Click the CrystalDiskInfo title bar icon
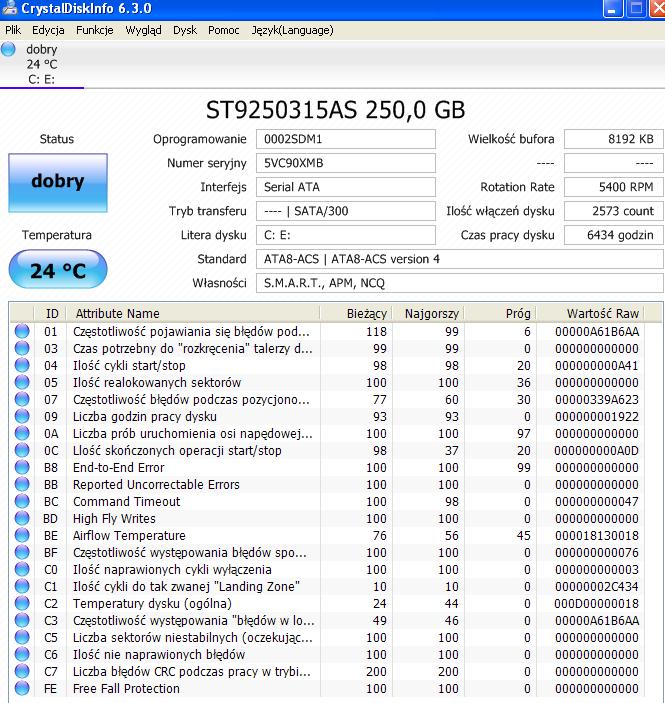The height and width of the screenshot is (703, 665). [x=9, y=8]
